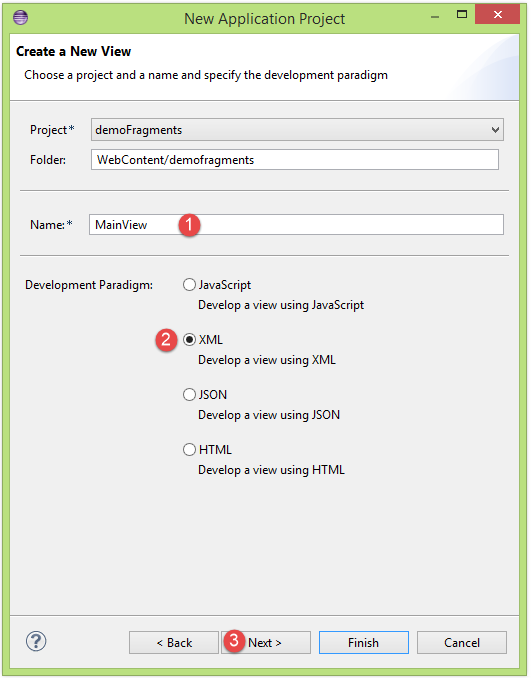This screenshot has width=531, height=678.
Task: Choose the JSON development paradigm
Action: click(189, 395)
